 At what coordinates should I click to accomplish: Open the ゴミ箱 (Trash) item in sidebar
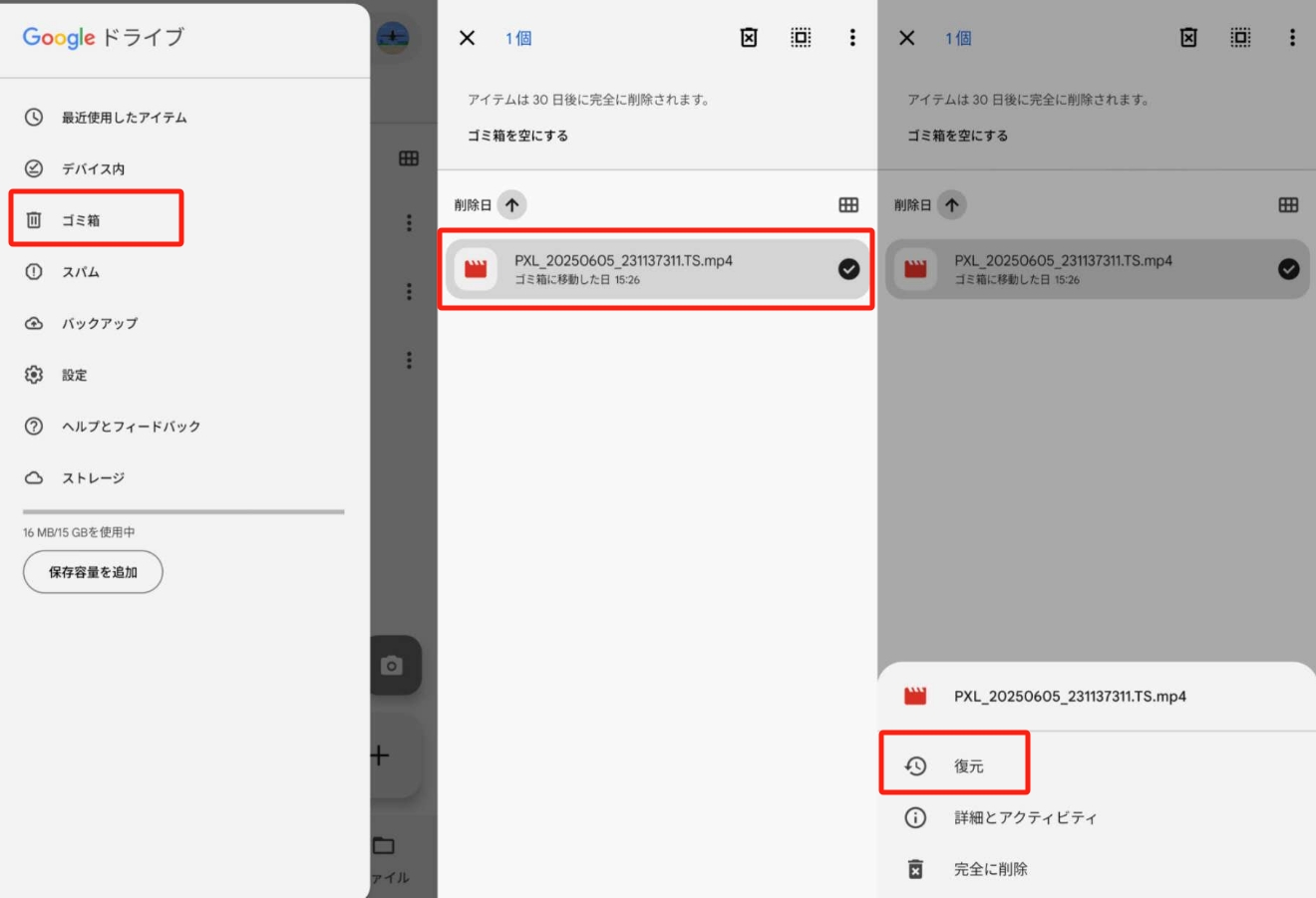80,220
